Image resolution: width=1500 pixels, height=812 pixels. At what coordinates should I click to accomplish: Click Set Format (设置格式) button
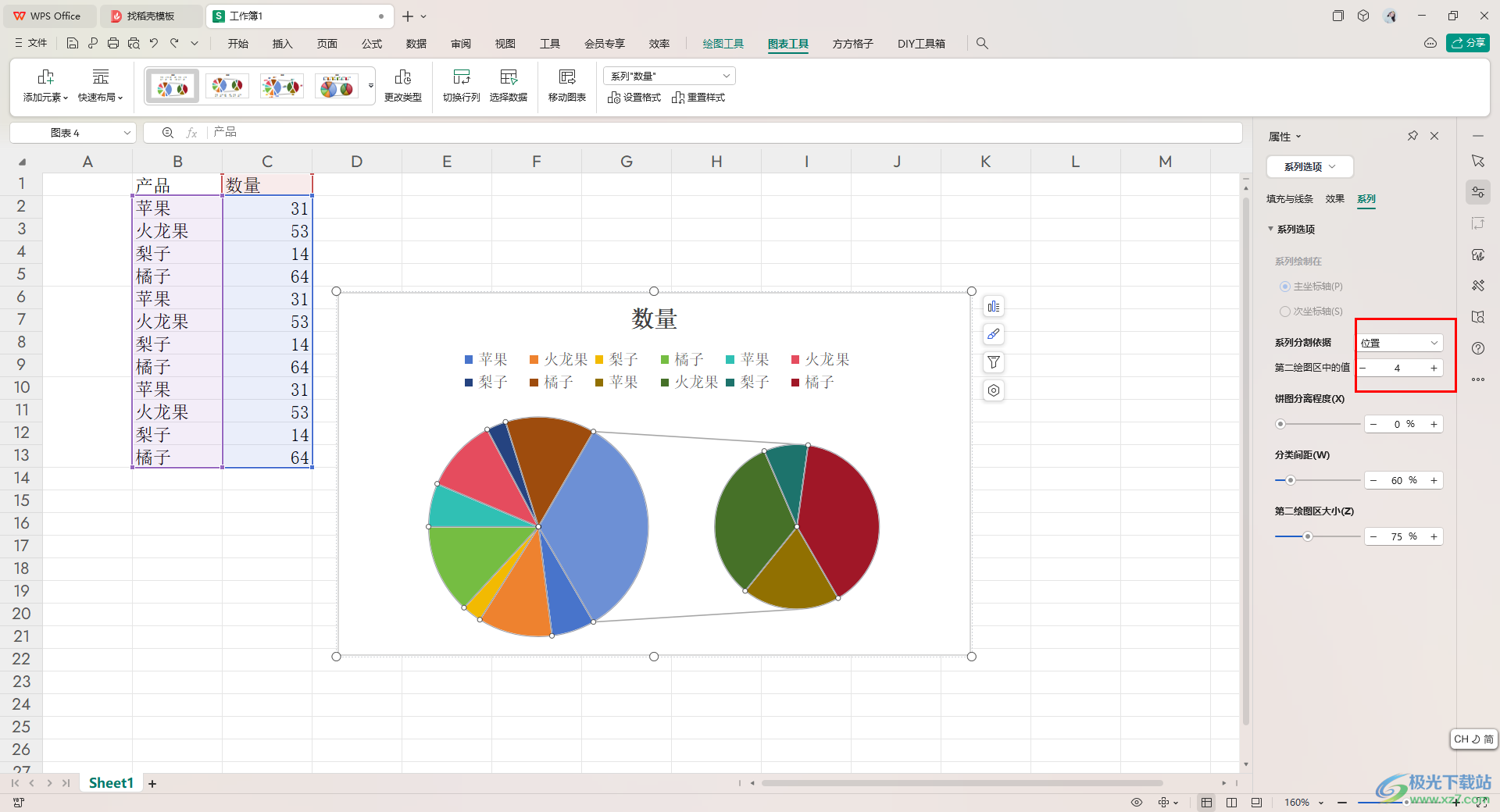[x=634, y=98]
